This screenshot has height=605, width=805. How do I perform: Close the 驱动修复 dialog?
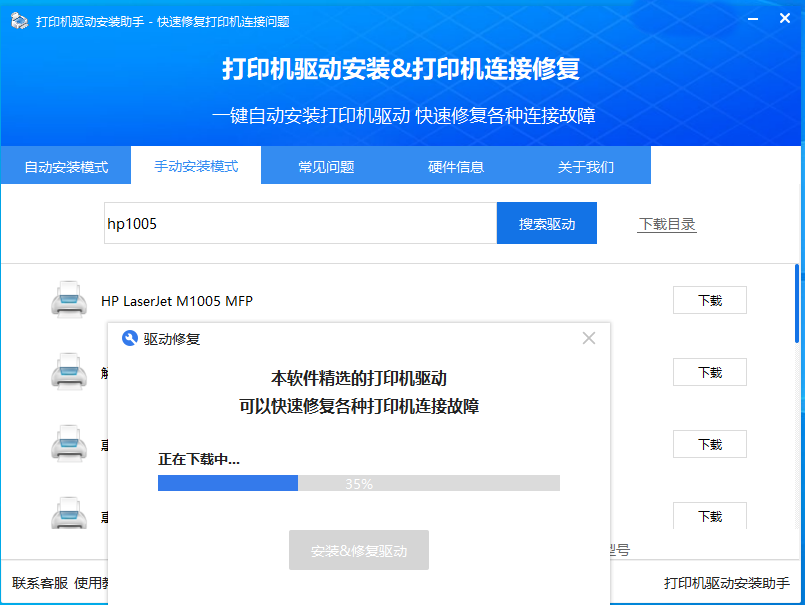[588, 338]
